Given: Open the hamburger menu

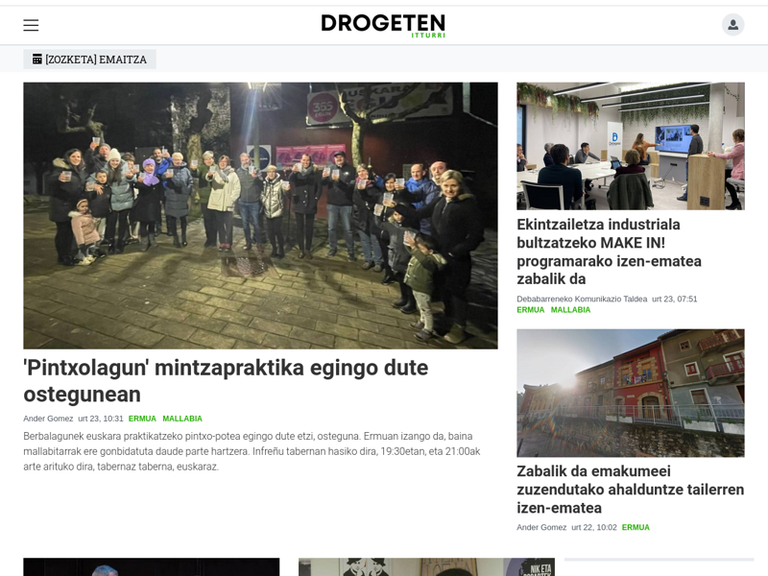Looking at the screenshot, I should (x=31, y=25).
